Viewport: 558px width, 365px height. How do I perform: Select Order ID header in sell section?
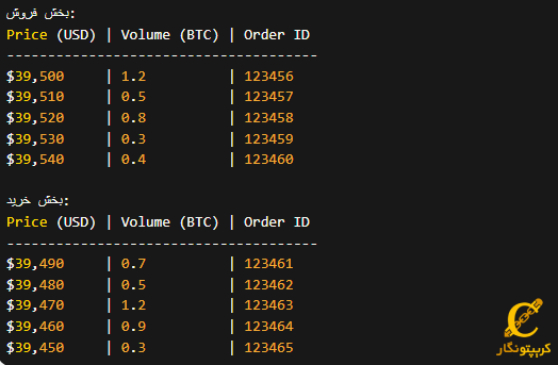click(x=277, y=35)
